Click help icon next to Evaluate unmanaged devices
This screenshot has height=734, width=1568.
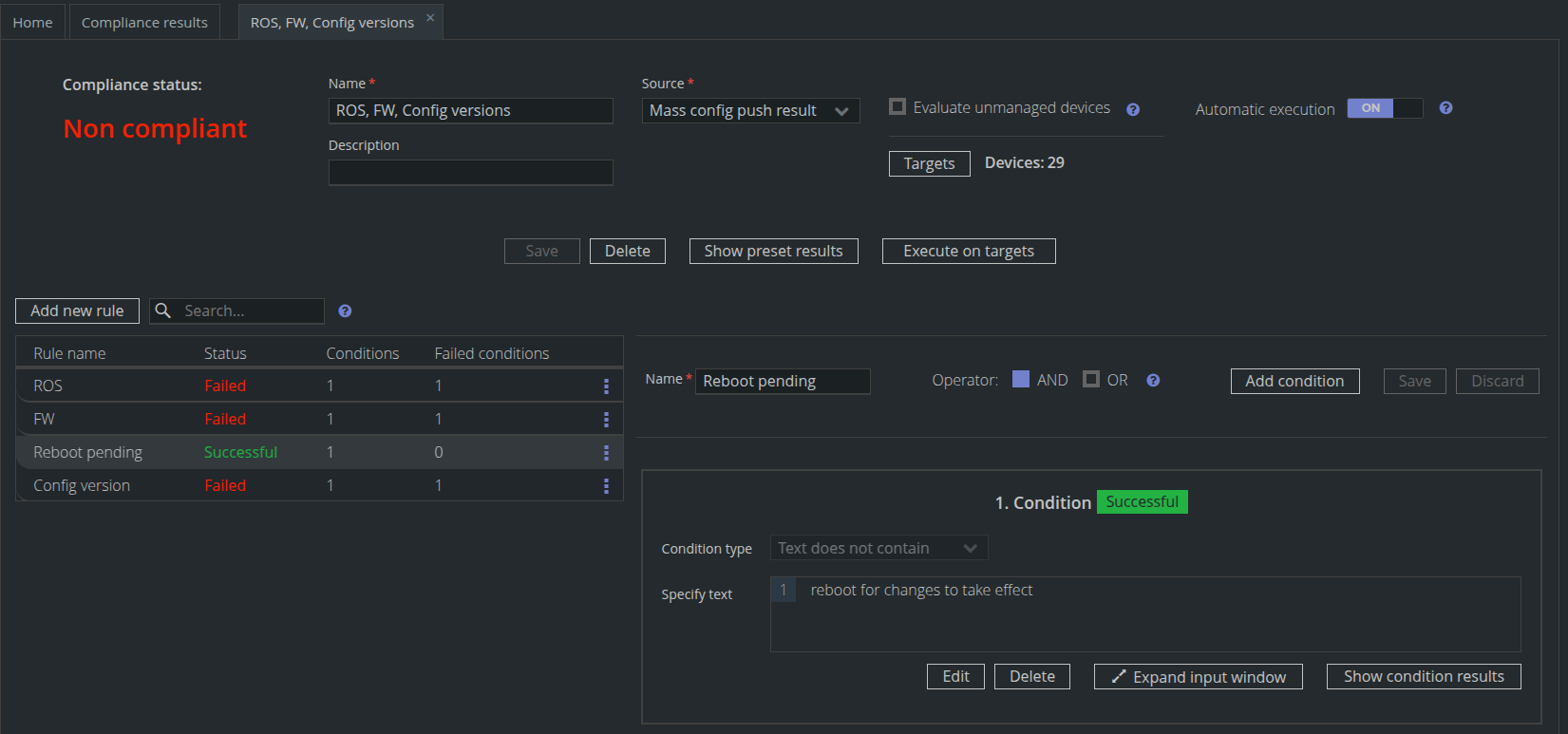(1133, 109)
